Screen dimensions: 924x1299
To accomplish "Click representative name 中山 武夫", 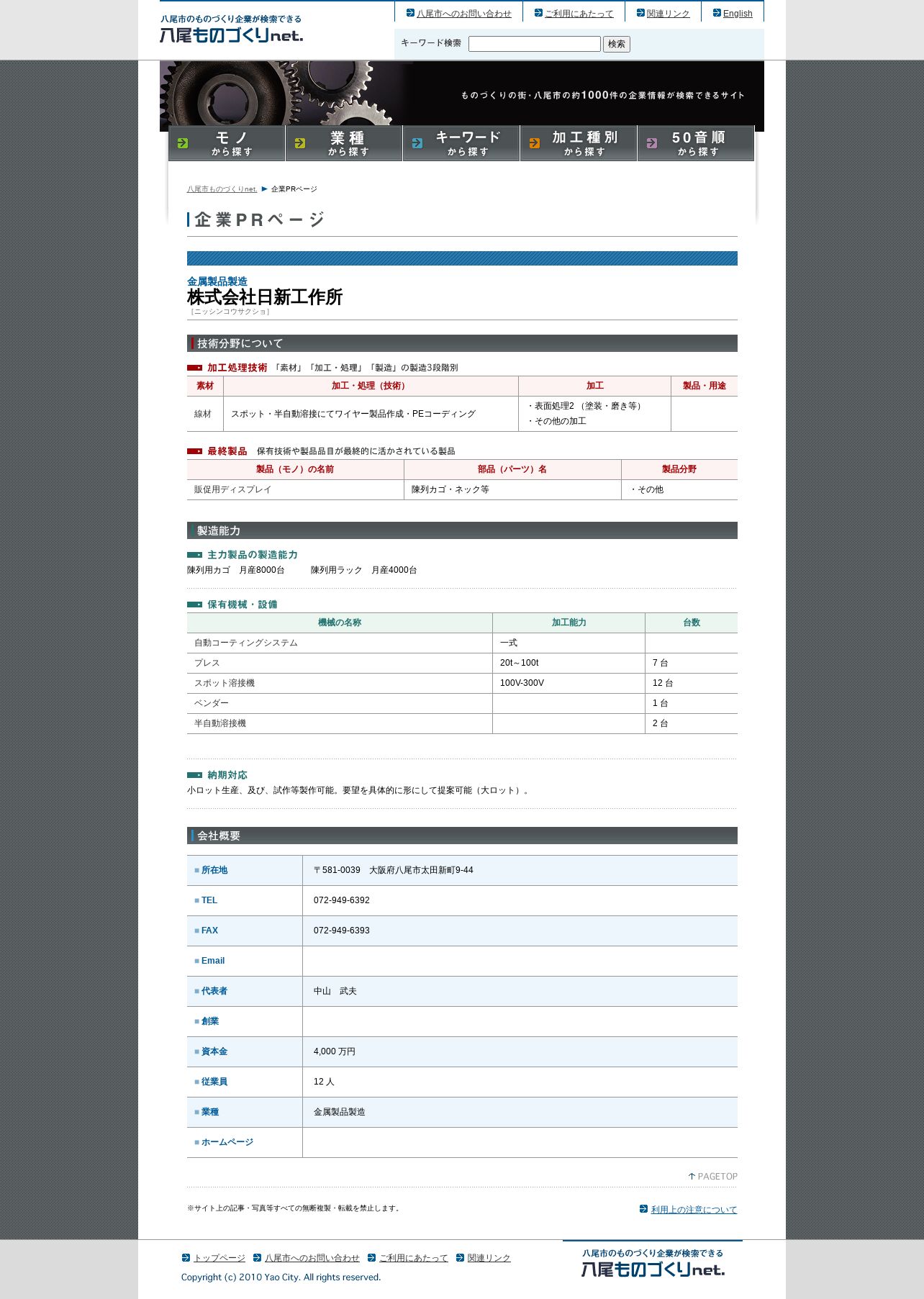I will pyautogui.click(x=335, y=991).
